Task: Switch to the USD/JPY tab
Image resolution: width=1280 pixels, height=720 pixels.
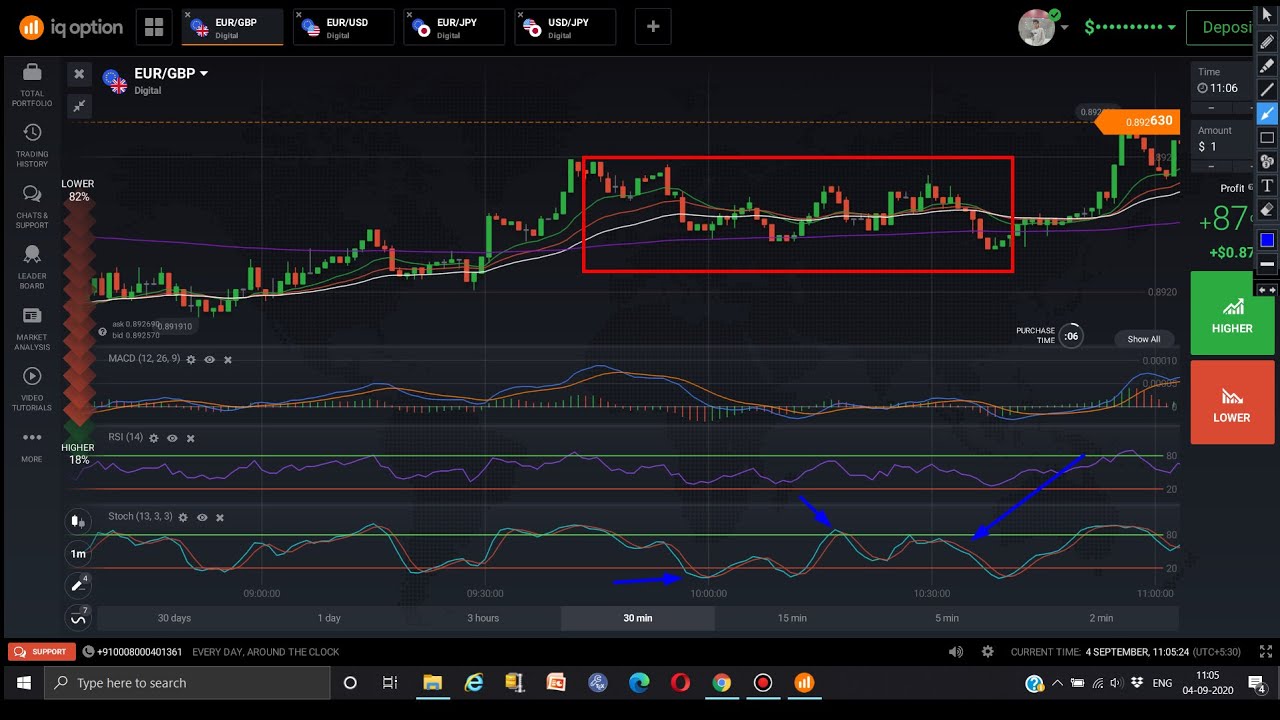Action: tap(565, 27)
